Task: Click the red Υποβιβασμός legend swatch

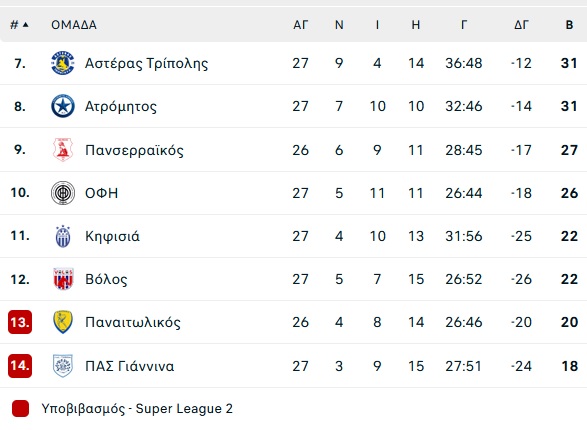Action: [20, 408]
